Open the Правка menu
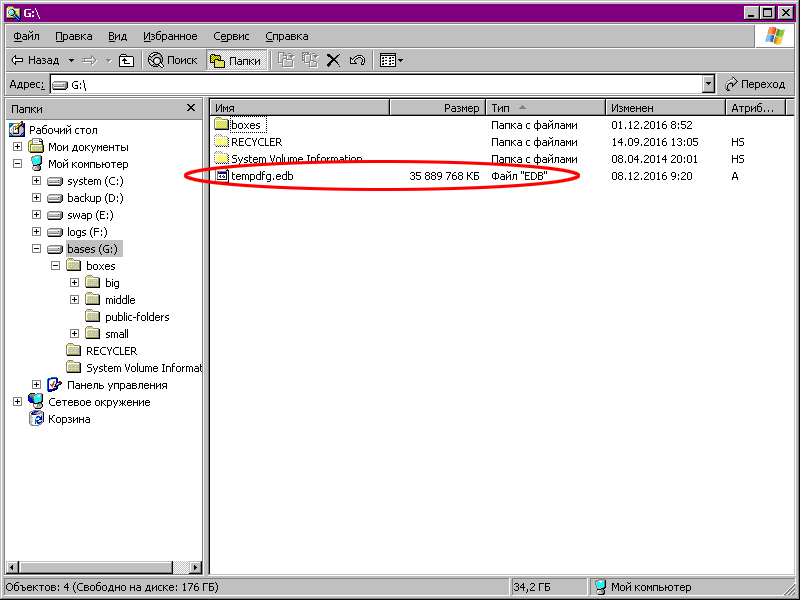This screenshot has width=800, height=600. [x=74, y=36]
